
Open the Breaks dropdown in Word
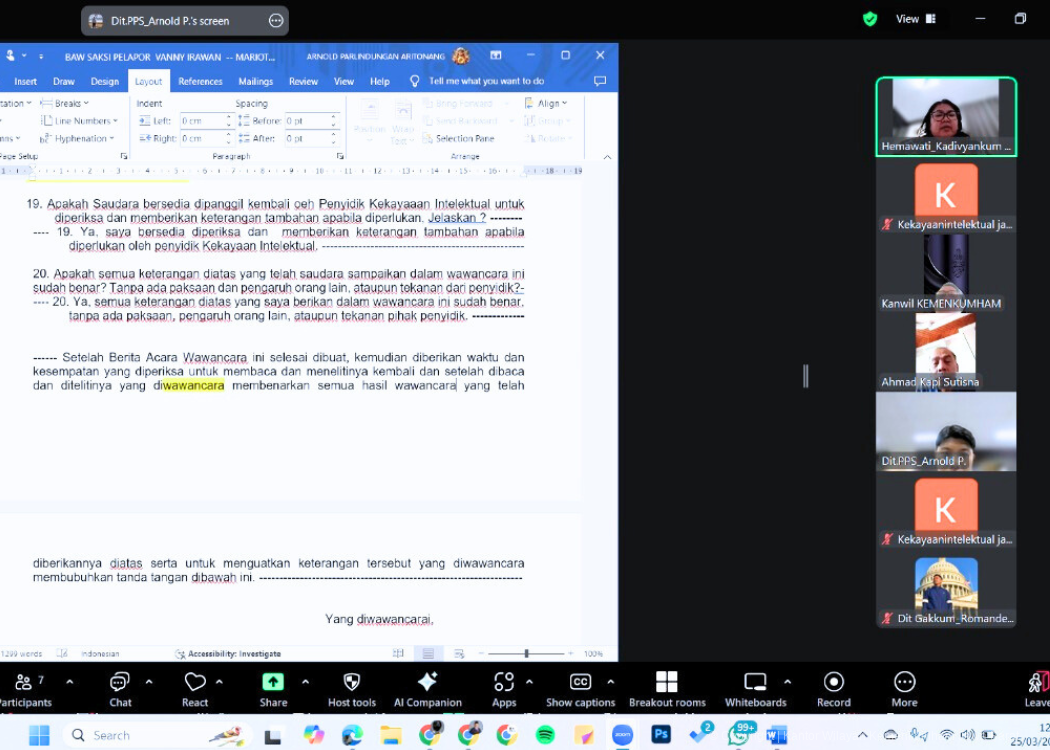66,103
